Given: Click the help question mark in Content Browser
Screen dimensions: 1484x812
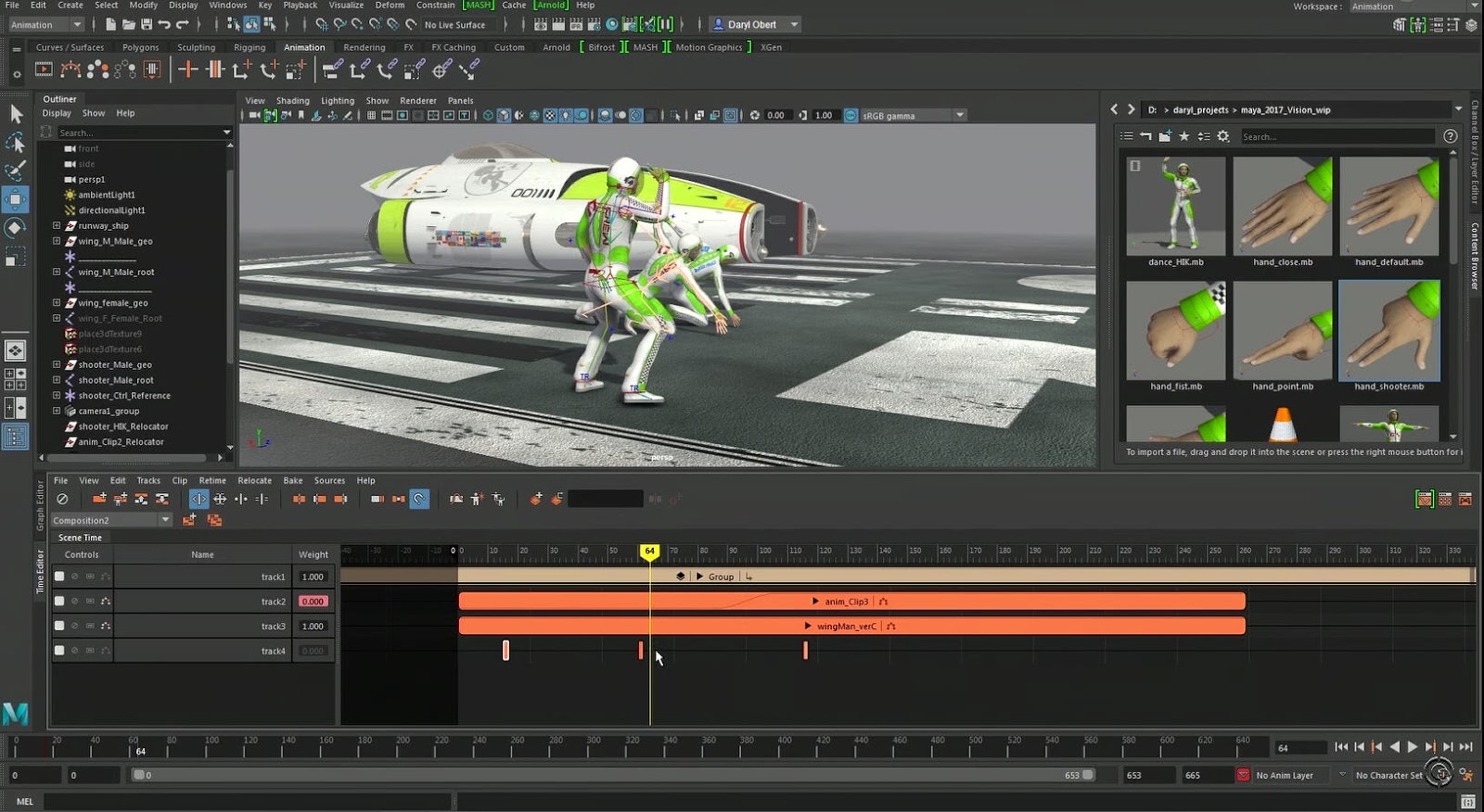Looking at the screenshot, I should [x=1451, y=136].
